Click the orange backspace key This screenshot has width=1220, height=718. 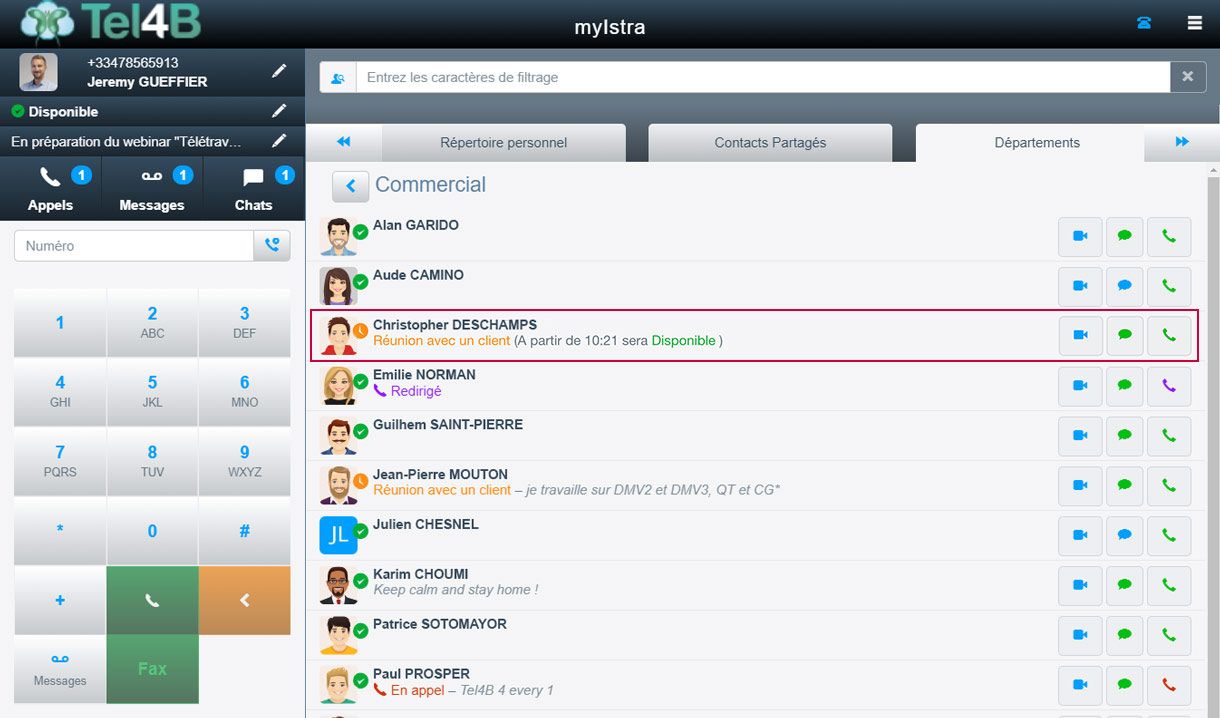click(x=245, y=600)
